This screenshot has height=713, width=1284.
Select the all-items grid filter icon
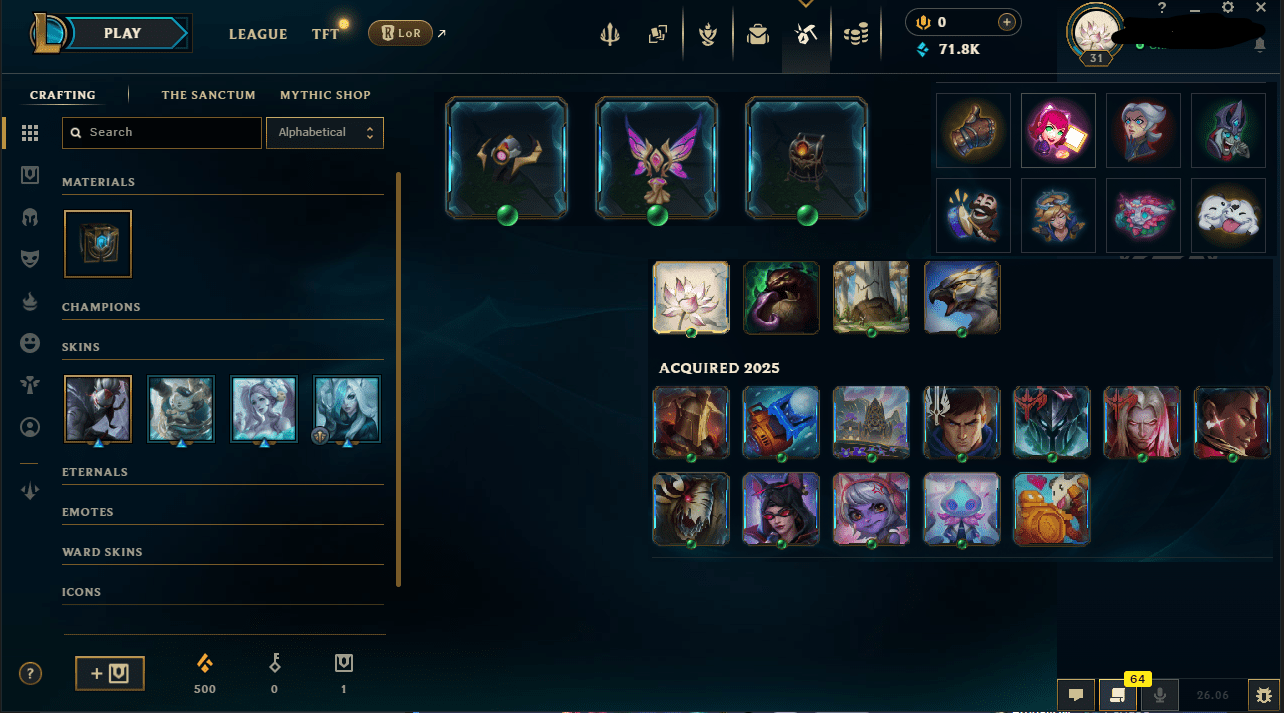click(x=30, y=133)
